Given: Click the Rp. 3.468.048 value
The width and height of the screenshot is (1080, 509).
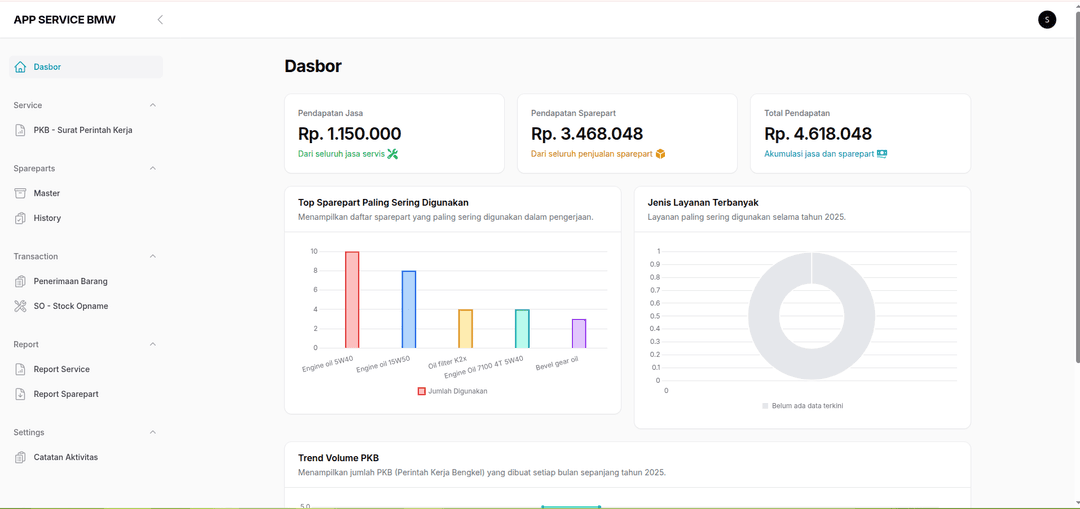Looking at the screenshot, I should point(587,134).
